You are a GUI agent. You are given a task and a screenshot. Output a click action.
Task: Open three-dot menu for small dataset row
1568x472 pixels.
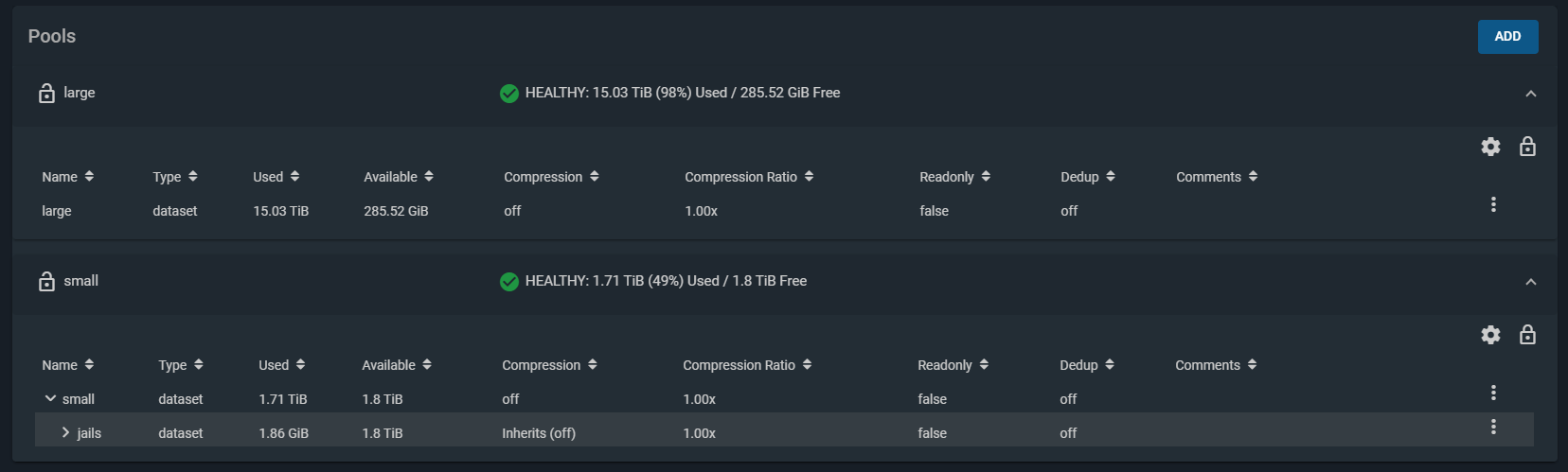[x=1493, y=393]
